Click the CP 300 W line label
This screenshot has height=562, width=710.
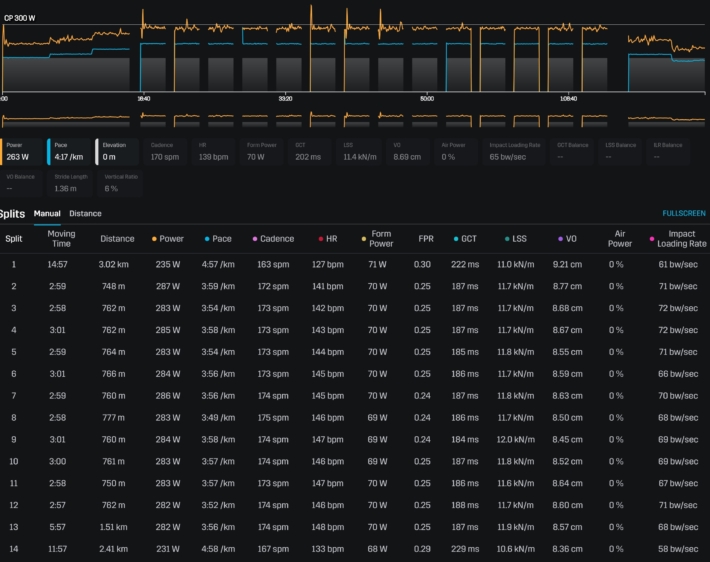(x=19, y=18)
